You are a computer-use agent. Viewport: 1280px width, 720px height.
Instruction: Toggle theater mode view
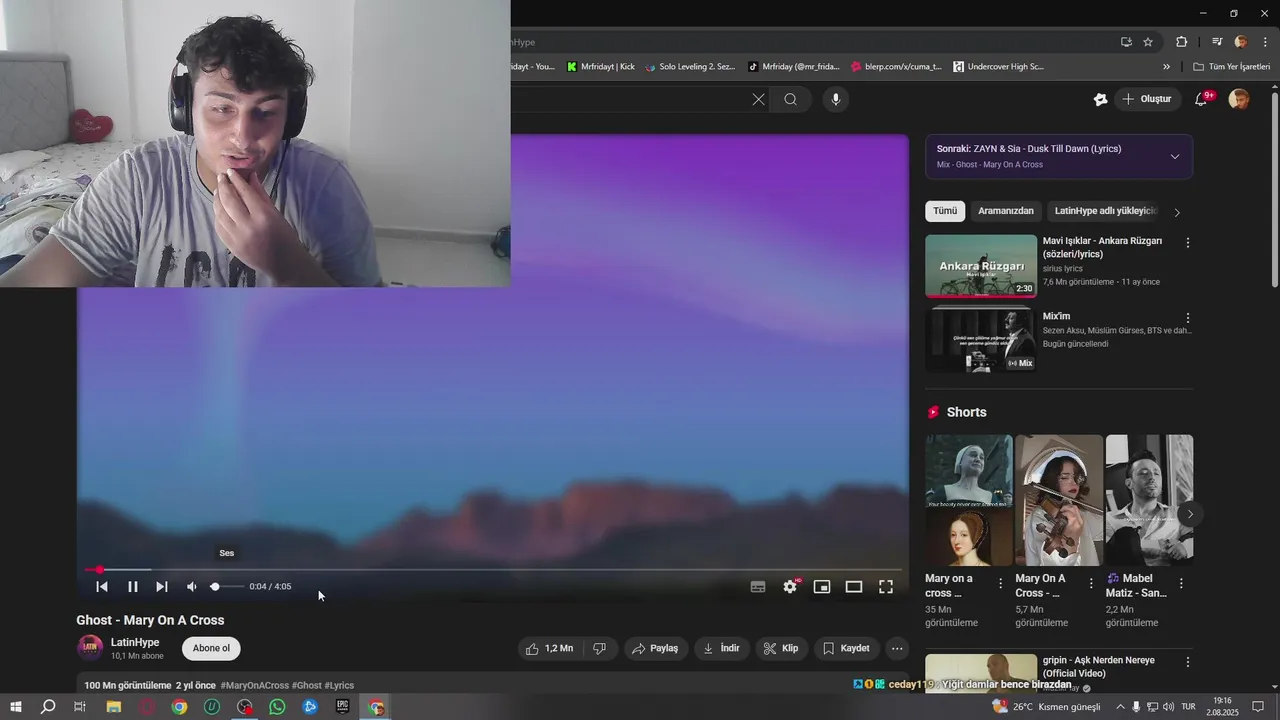point(854,587)
